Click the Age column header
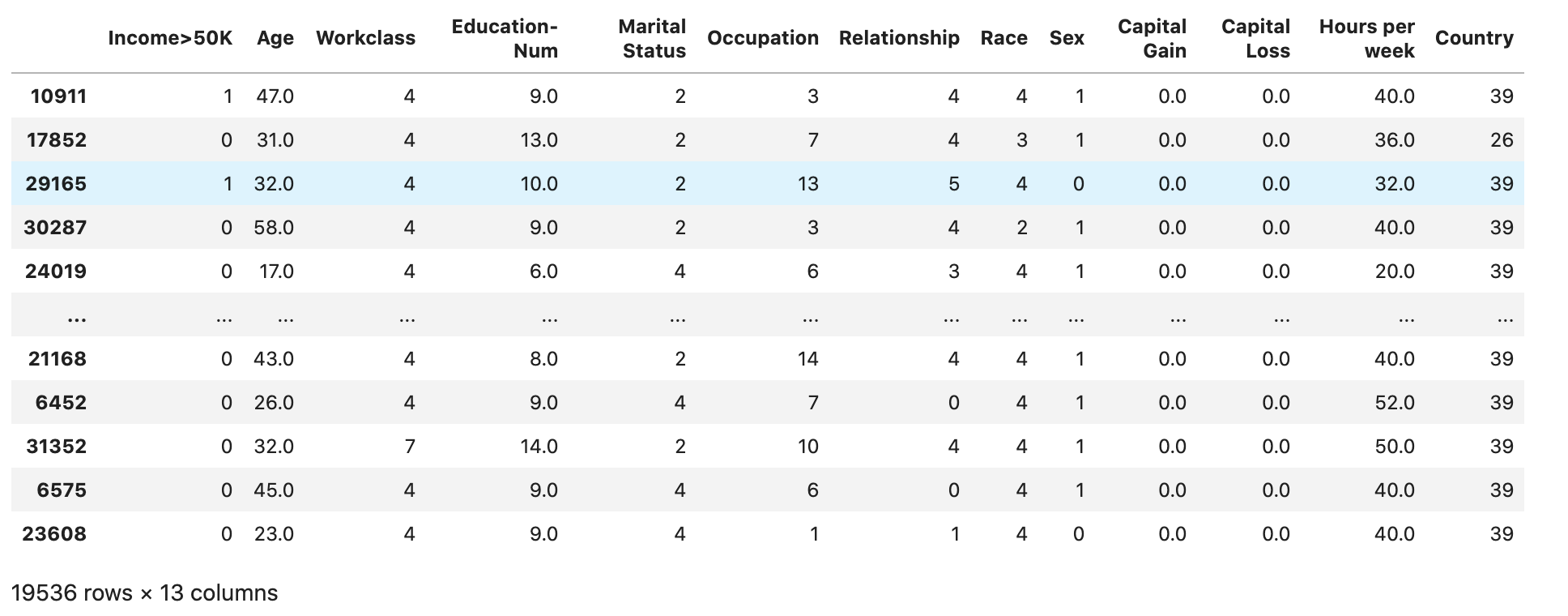This screenshot has width=1568, height=616. click(x=275, y=38)
